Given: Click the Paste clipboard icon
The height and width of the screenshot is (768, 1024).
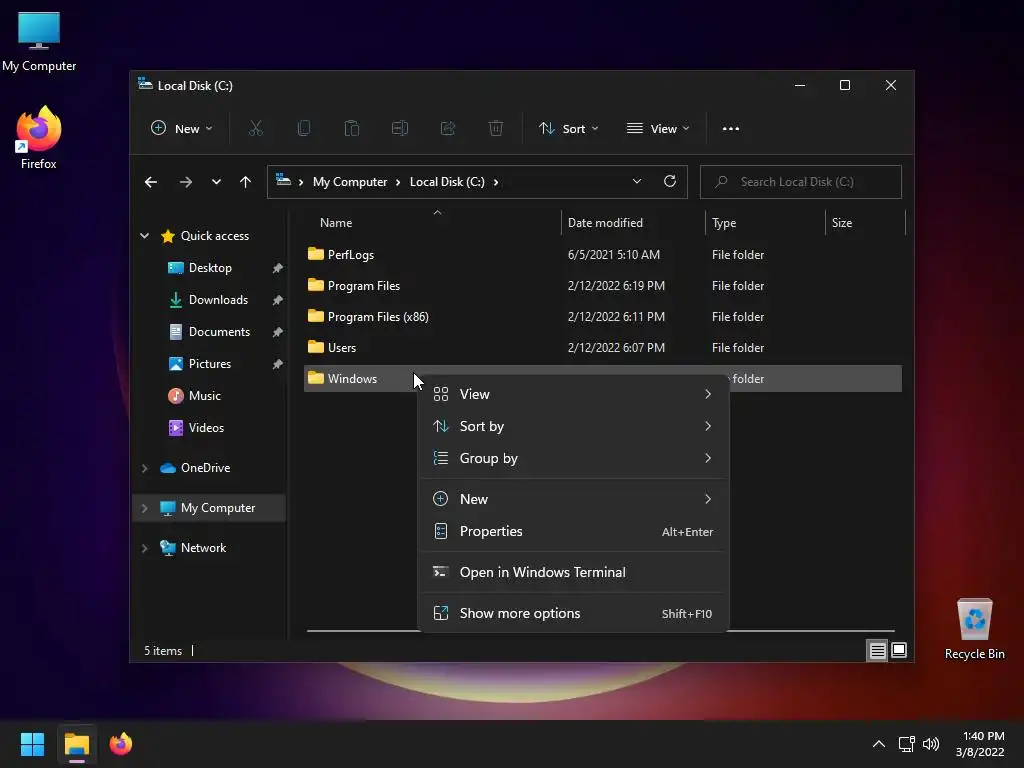Looking at the screenshot, I should 352,129.
